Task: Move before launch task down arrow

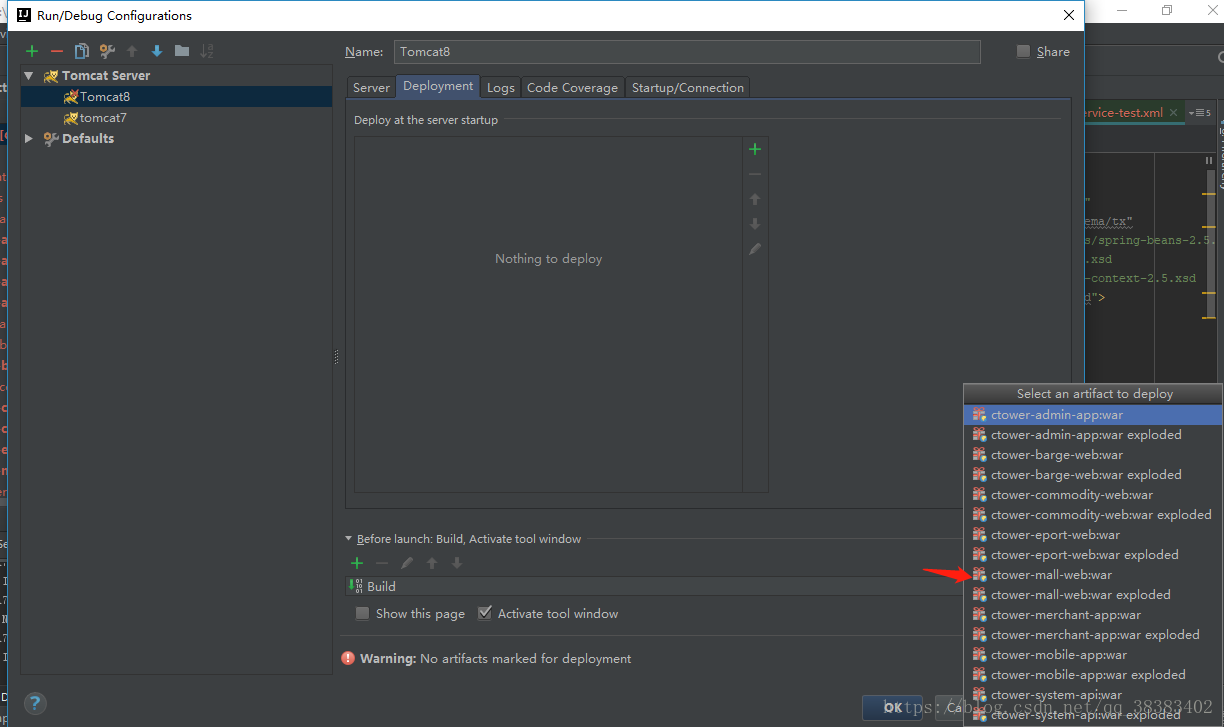Action: click(457, 563)
